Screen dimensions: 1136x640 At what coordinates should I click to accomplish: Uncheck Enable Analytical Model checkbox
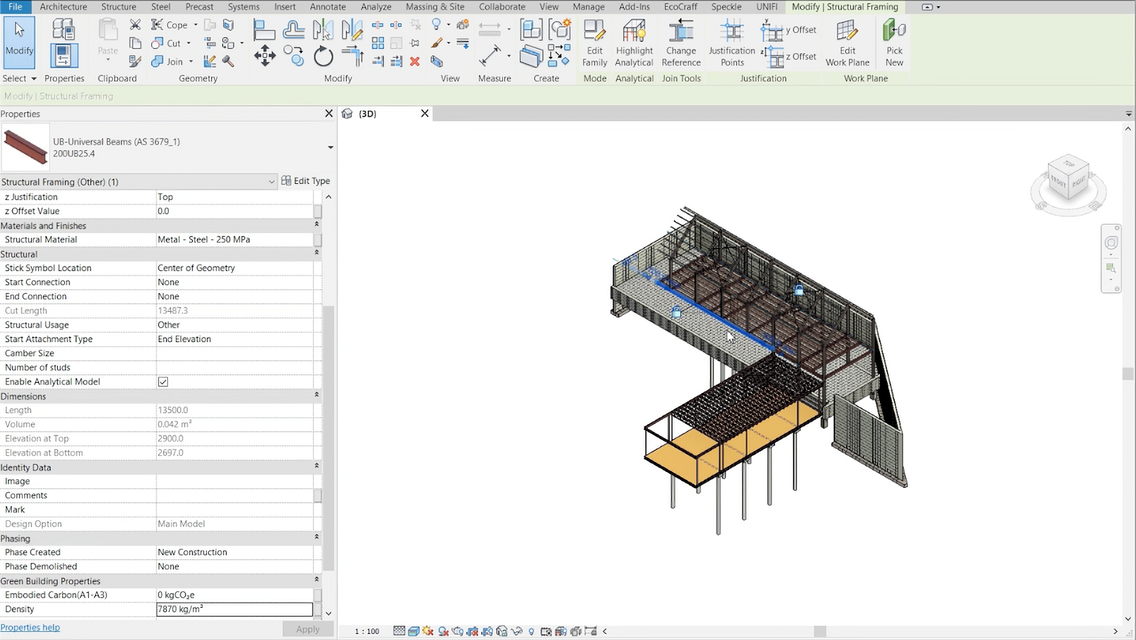click(x=163, y=382)
